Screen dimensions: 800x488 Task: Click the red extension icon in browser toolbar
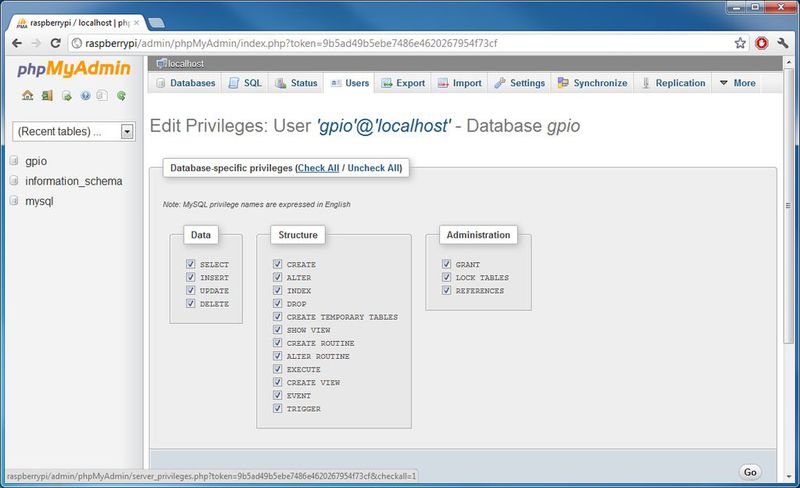point(762,43)
